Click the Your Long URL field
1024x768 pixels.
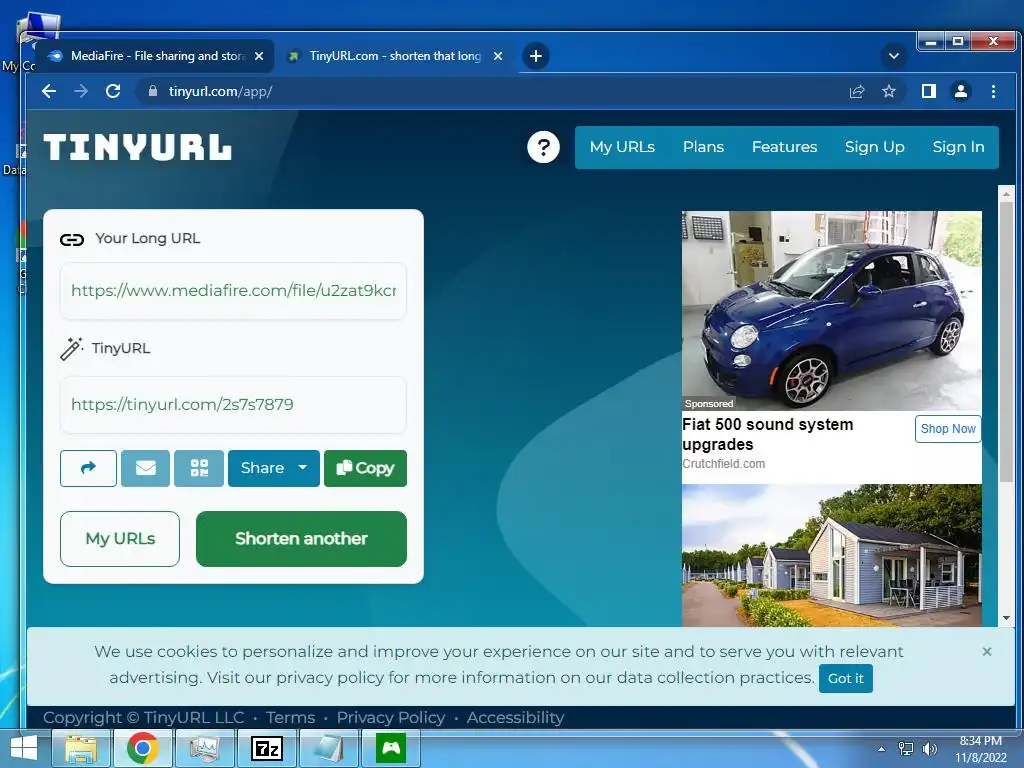click(233, 291)
